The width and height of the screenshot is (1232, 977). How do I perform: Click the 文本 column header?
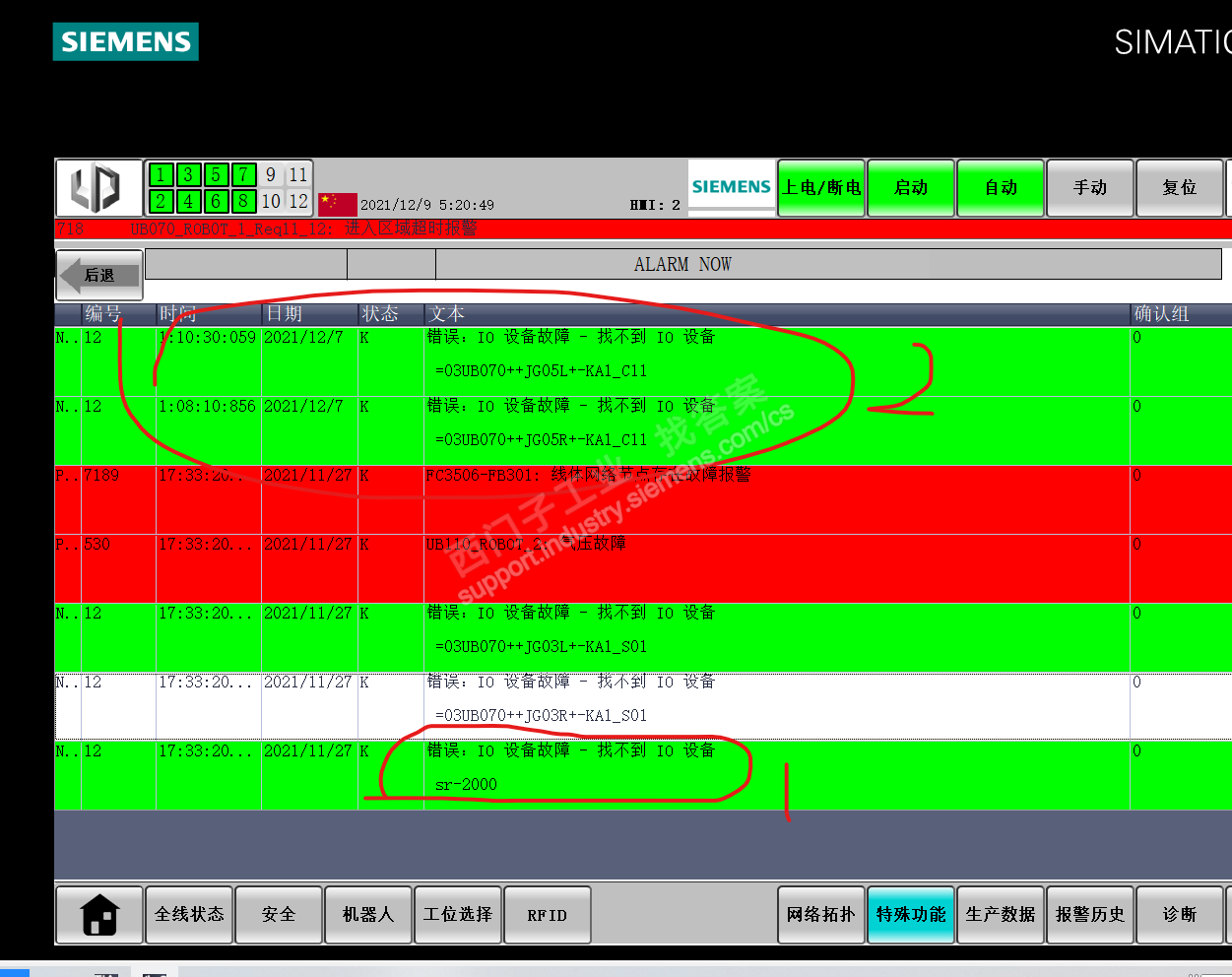point(777,314)
